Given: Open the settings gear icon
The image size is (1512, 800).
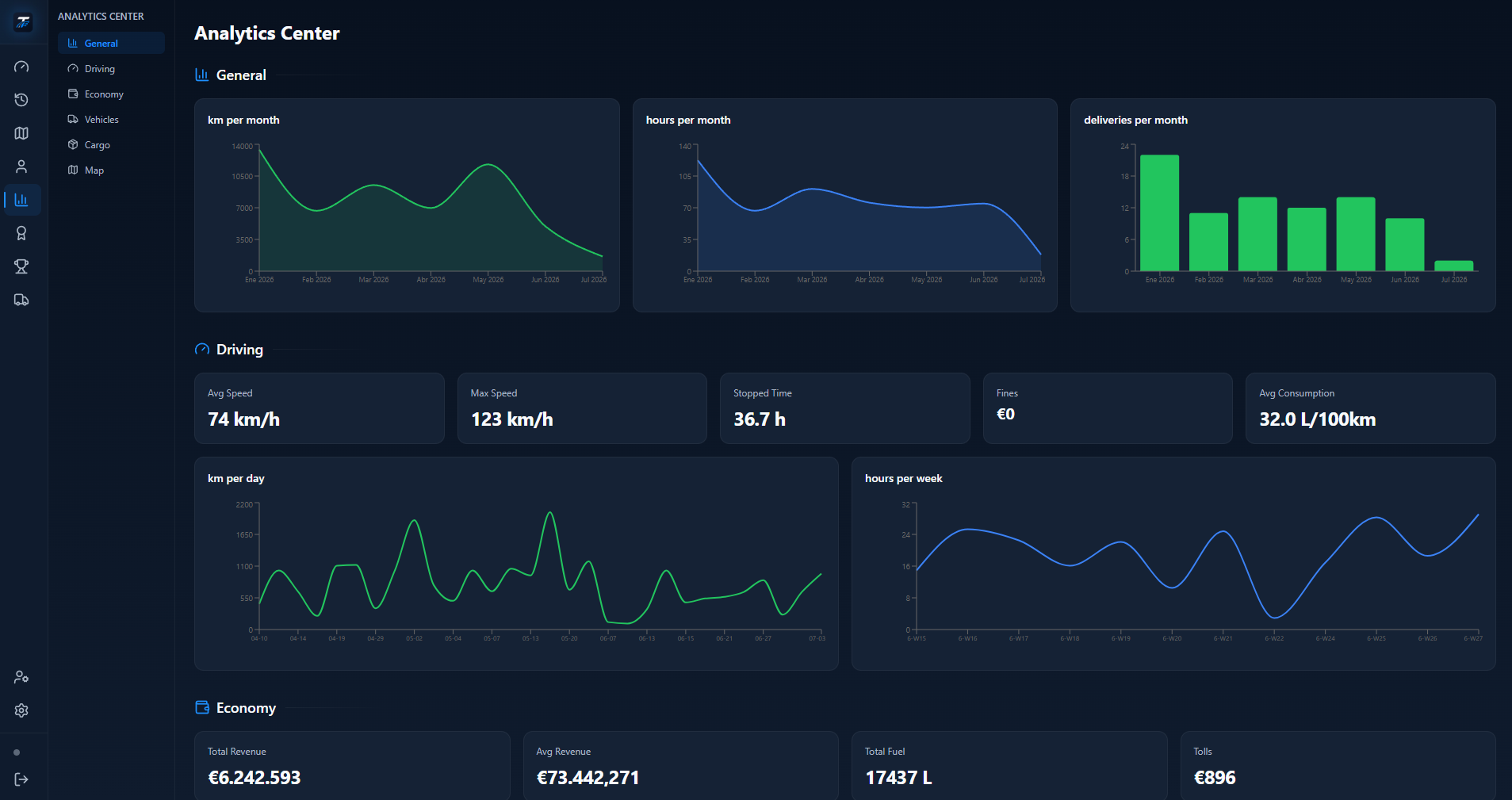Looking at the screenshot, I should point(21,710).
